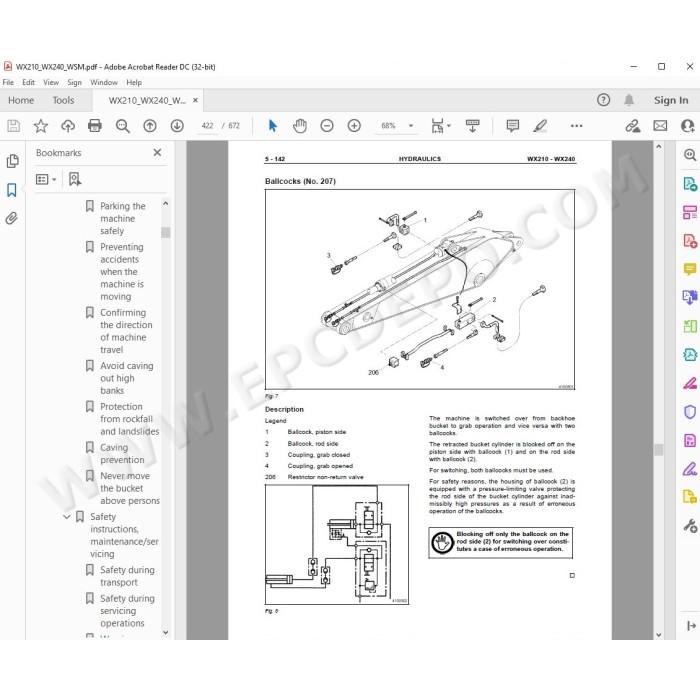
Task: Close the Bookmarks panel
Action: point(157,153)
